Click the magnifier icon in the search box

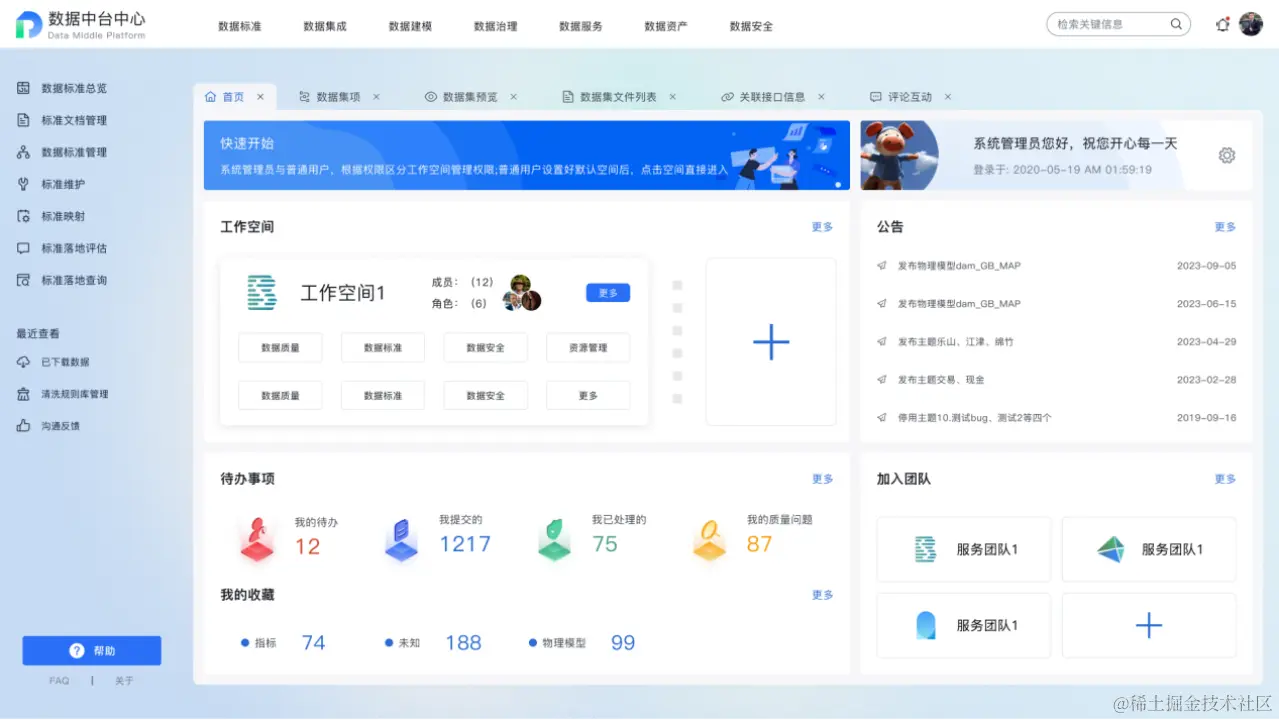click(x=1176, y=23)
